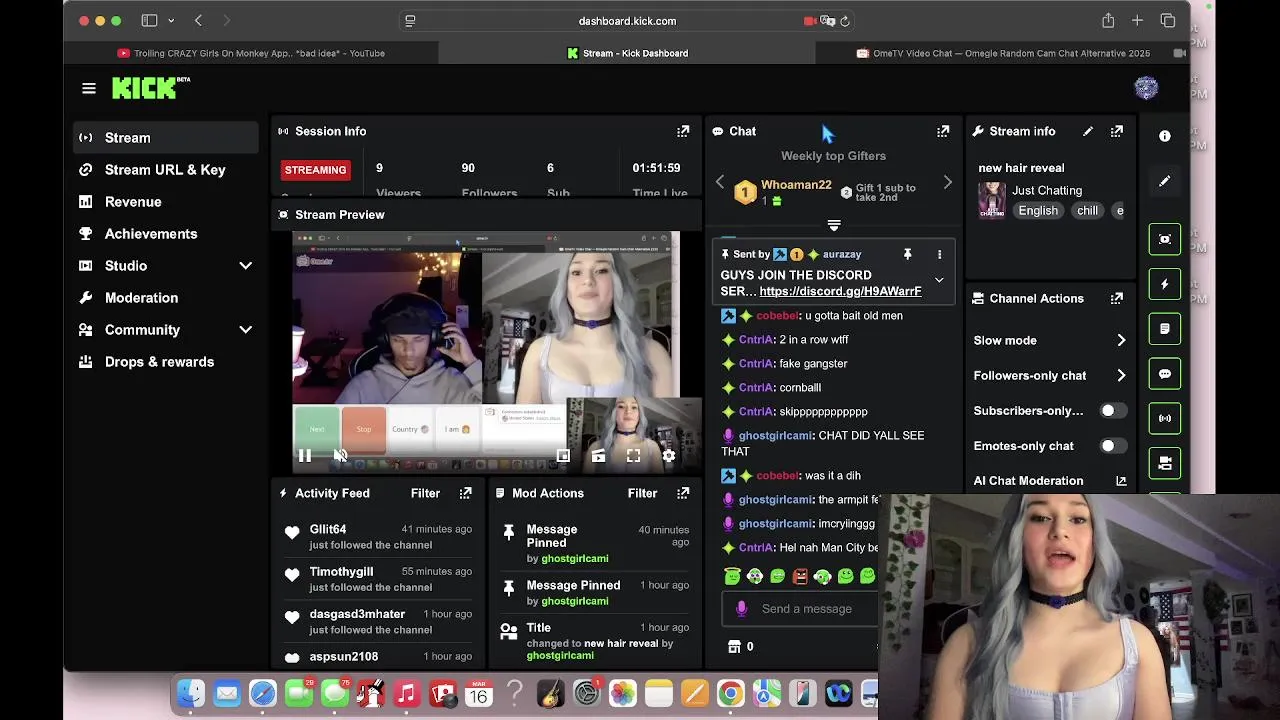The width and height of the screenshot is (1280, 720).
Task: Collapse the weekly top gifters bar
Action: (834, 225)
